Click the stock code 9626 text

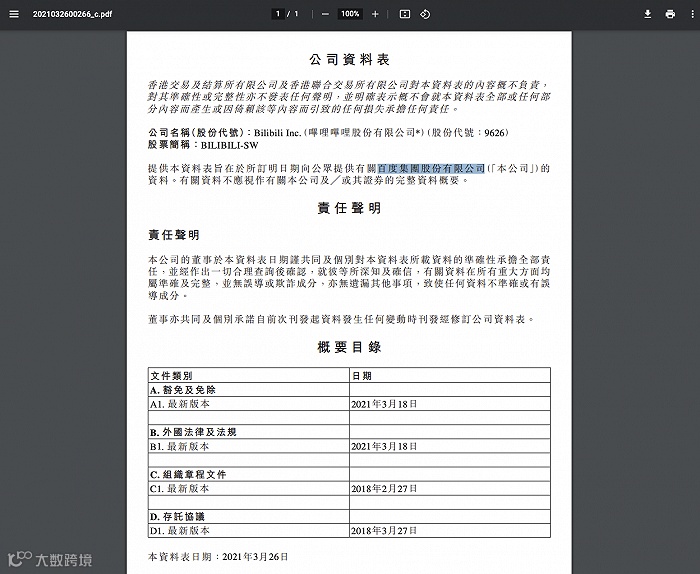pyautogui.click(x=494, y=133)
